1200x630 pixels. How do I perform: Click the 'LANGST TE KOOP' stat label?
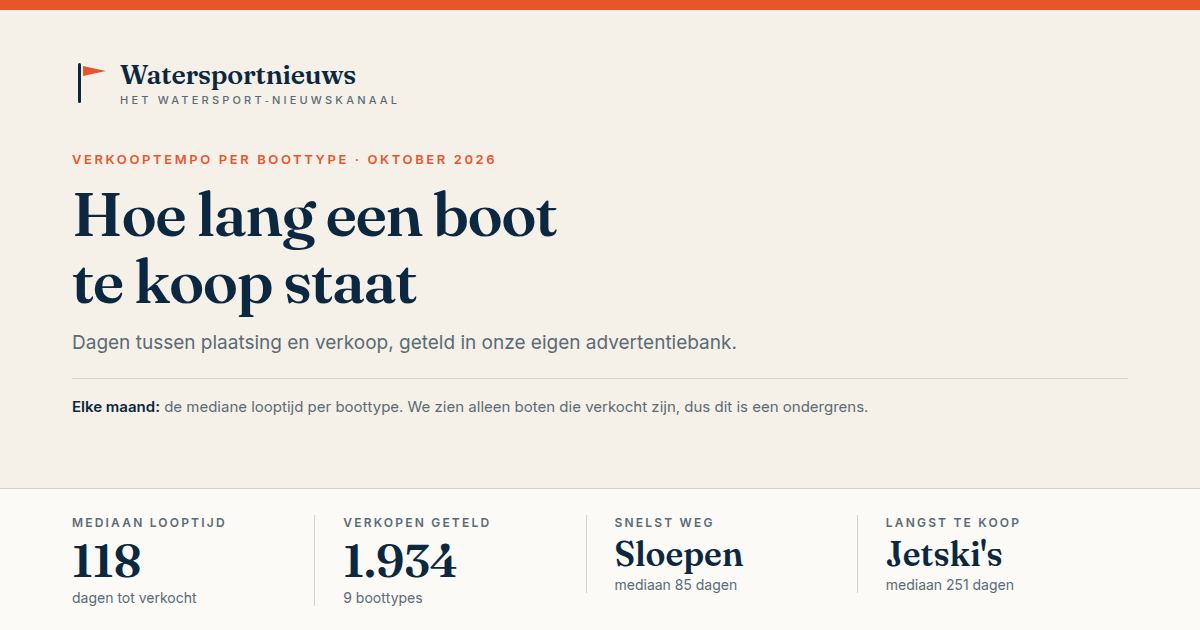click(x=953, y=523)
